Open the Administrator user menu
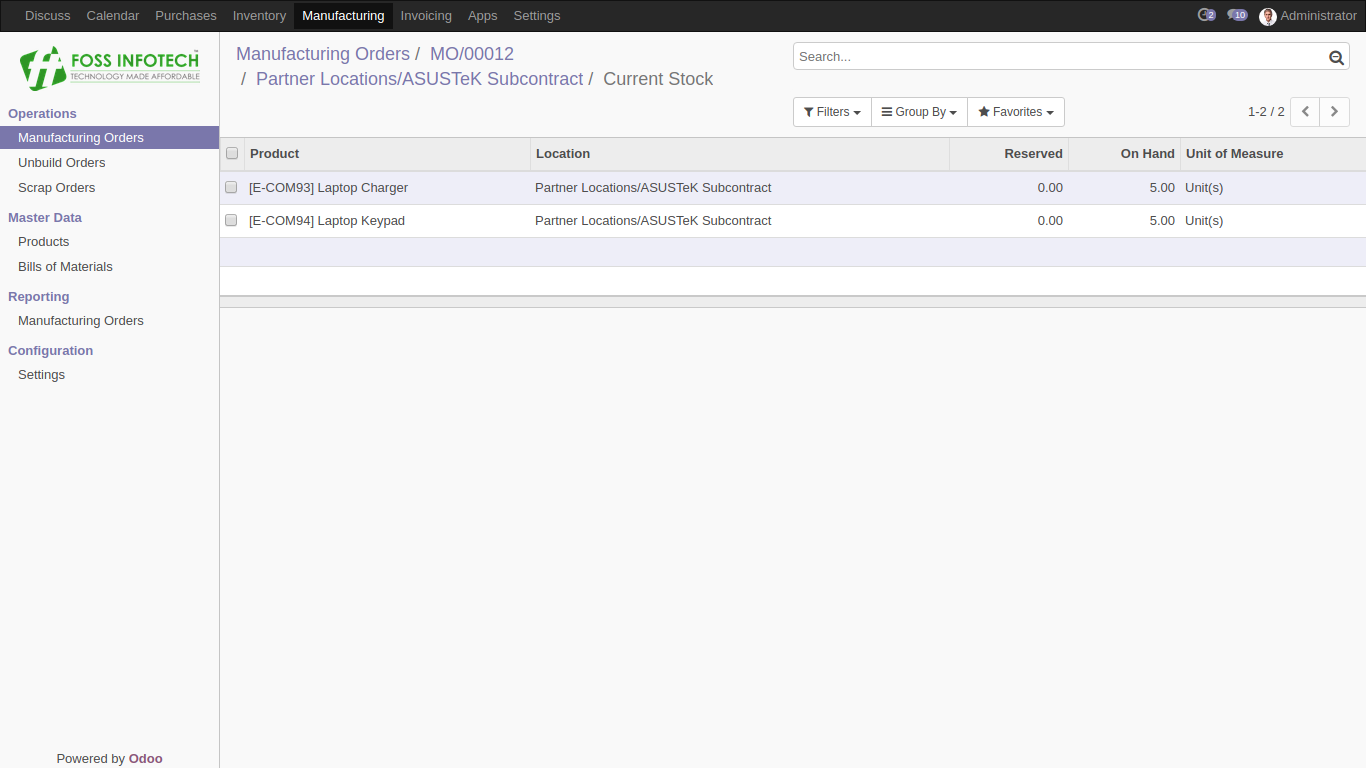 point(1308,16)
